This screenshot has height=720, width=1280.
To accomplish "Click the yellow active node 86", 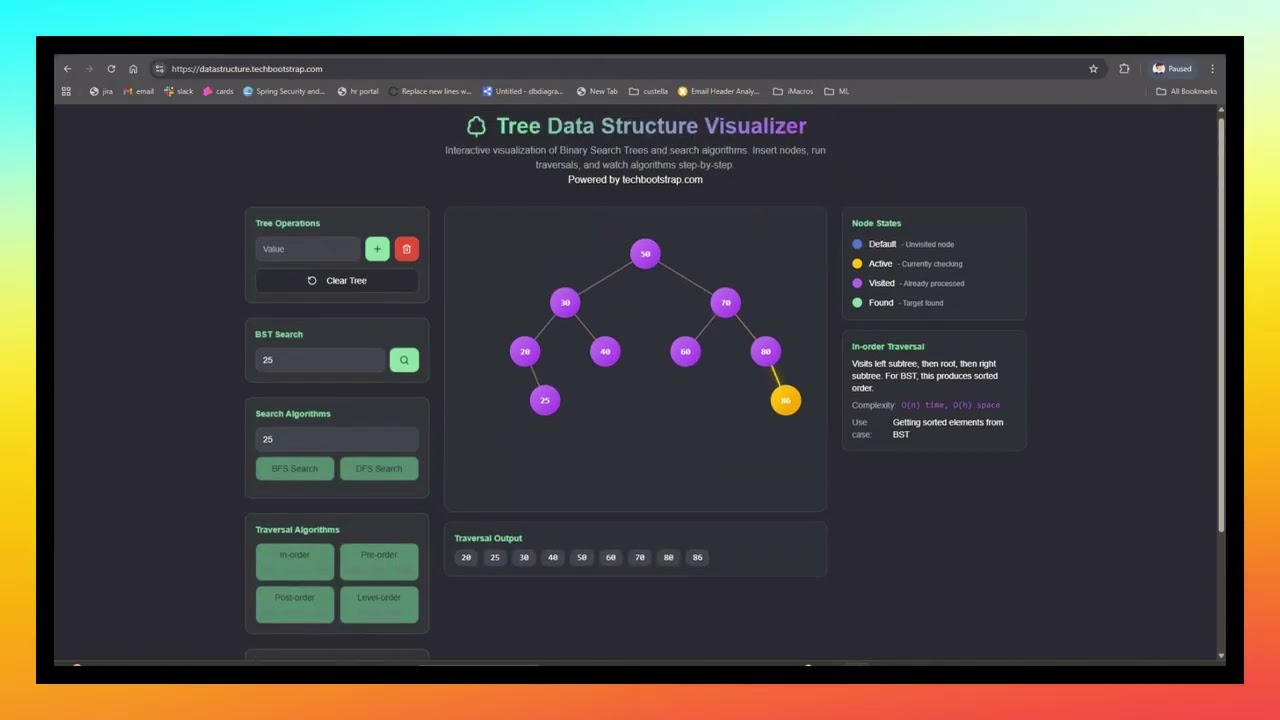I will [785, 400].
